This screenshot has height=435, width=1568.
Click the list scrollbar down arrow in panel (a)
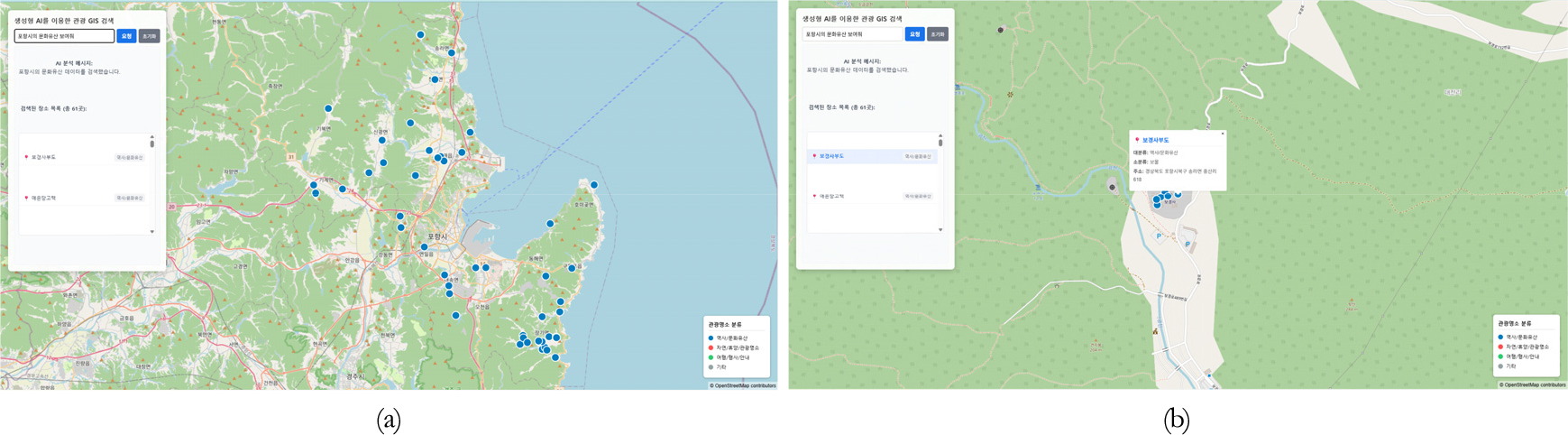151,232
